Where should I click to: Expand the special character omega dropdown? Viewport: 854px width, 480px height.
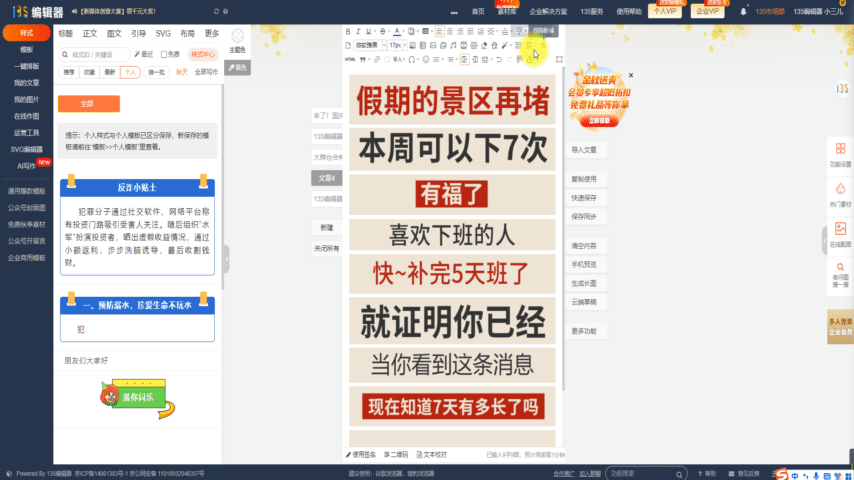(418, 59)
